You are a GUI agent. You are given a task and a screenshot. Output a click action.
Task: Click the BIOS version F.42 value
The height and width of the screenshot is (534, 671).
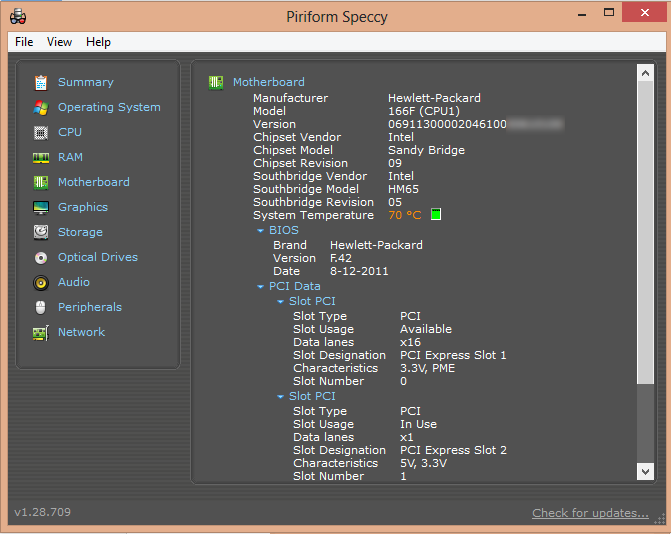(x=341, y=258)
